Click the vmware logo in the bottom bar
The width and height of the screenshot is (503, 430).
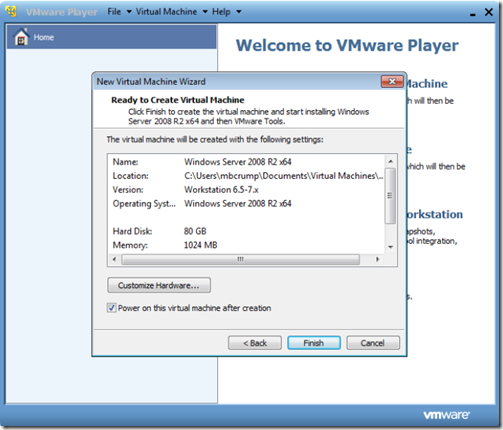(x=446, y=415)
